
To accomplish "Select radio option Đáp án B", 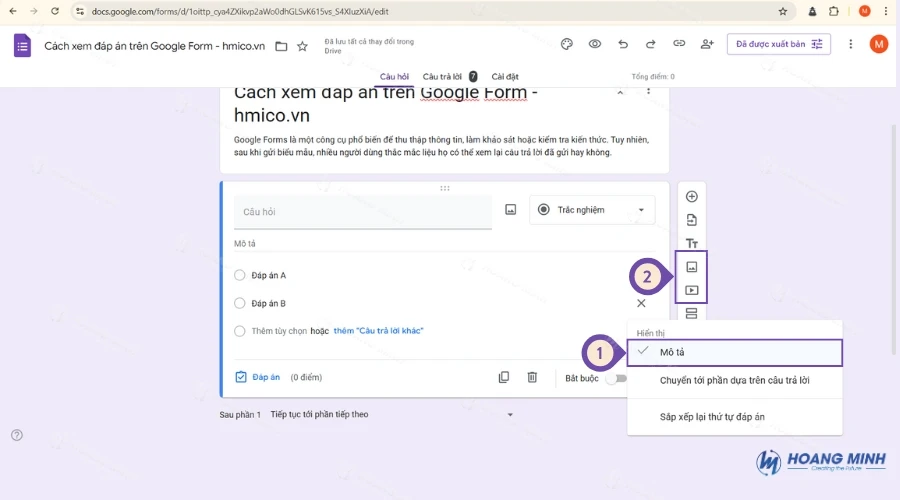I will click(240, 304).
